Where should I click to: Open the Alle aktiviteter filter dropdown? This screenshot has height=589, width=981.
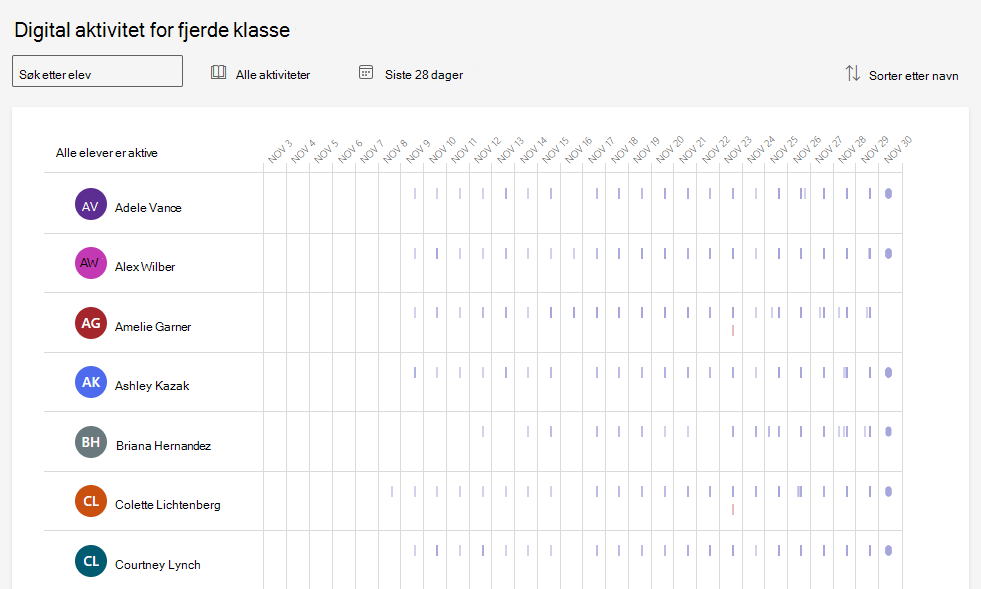click(261, 74)
